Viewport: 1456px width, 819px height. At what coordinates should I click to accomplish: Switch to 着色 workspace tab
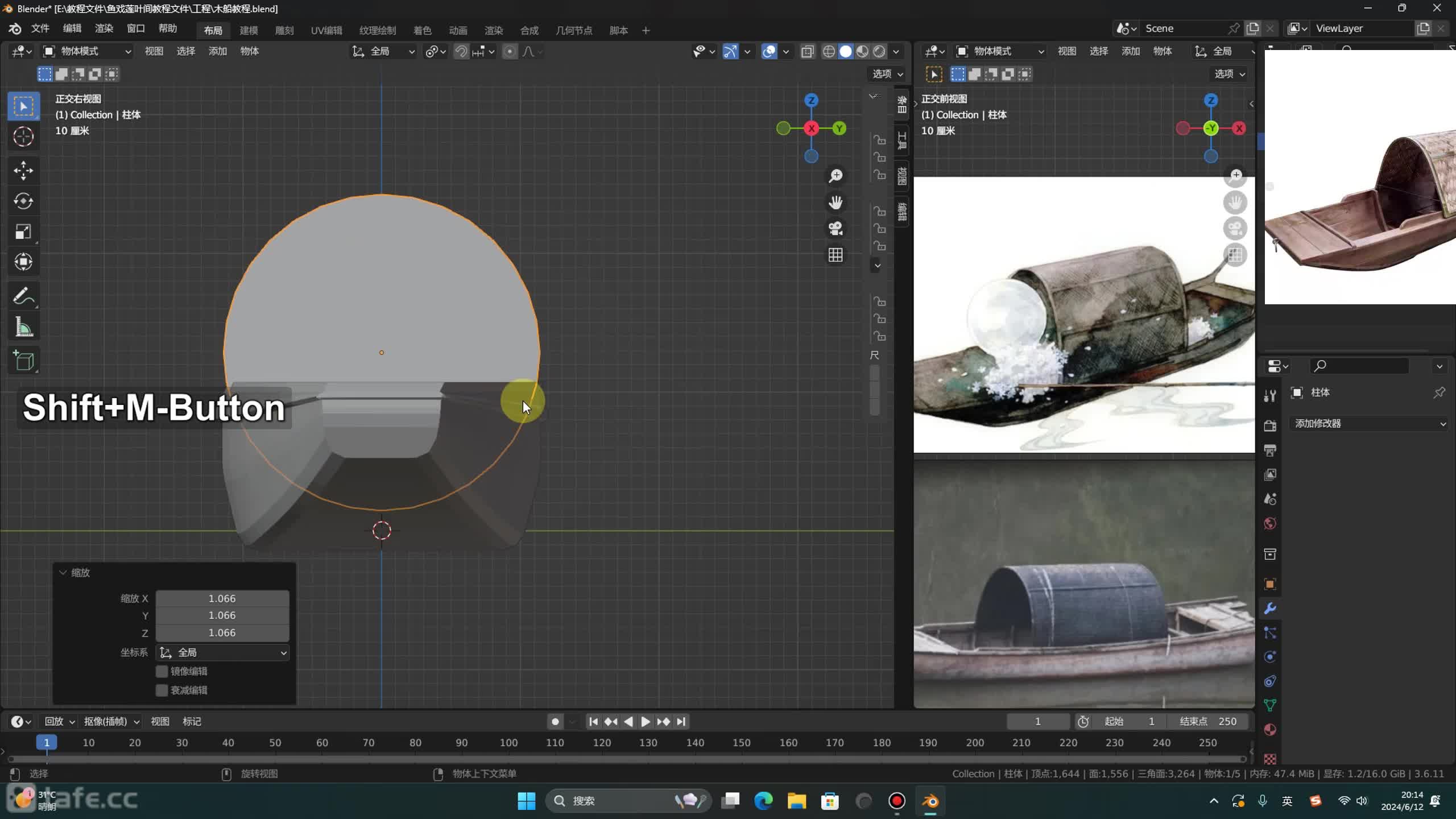coord(423,31)
